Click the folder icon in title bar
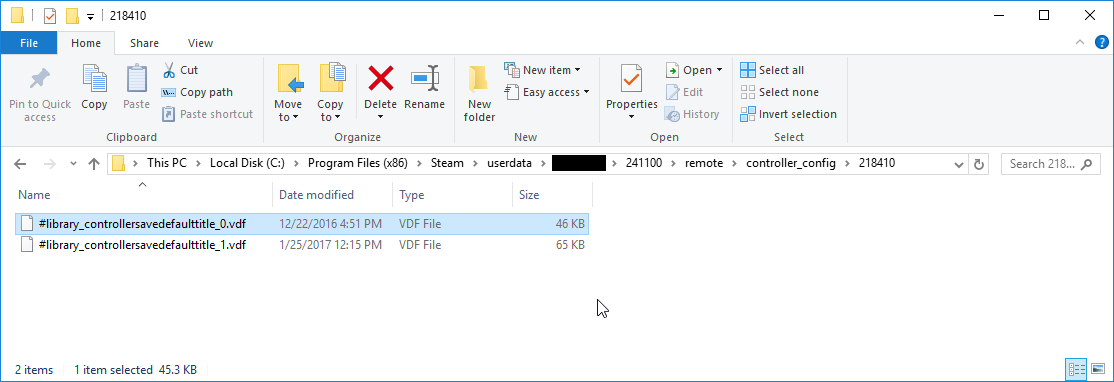This screenshot has width=1114, height=382. pos(18,16)
